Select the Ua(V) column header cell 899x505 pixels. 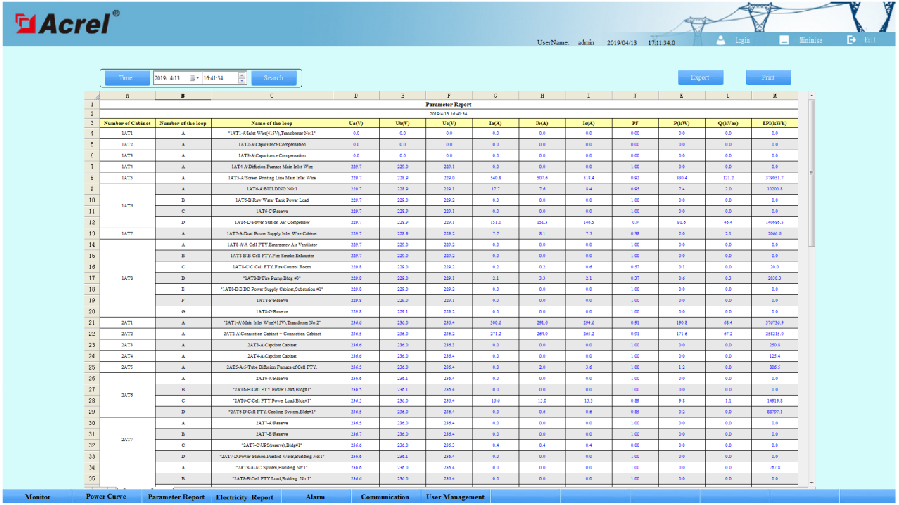click(x=355, y=122)
